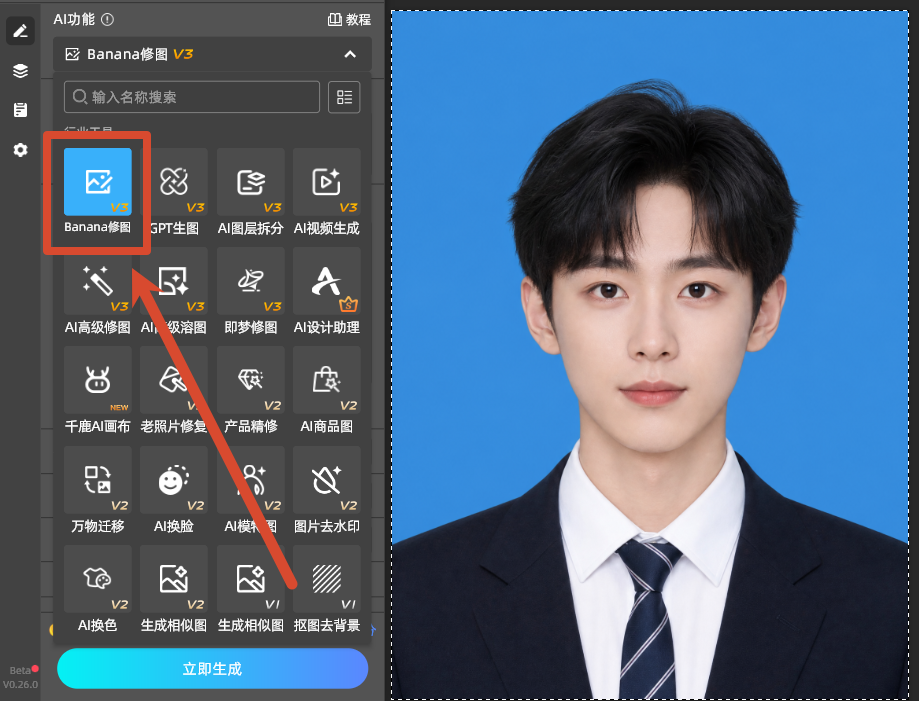This screenshot has height=701, width=919.
Task: Select the AI换色 recolor tool
Action: click(x=98, y=579)
